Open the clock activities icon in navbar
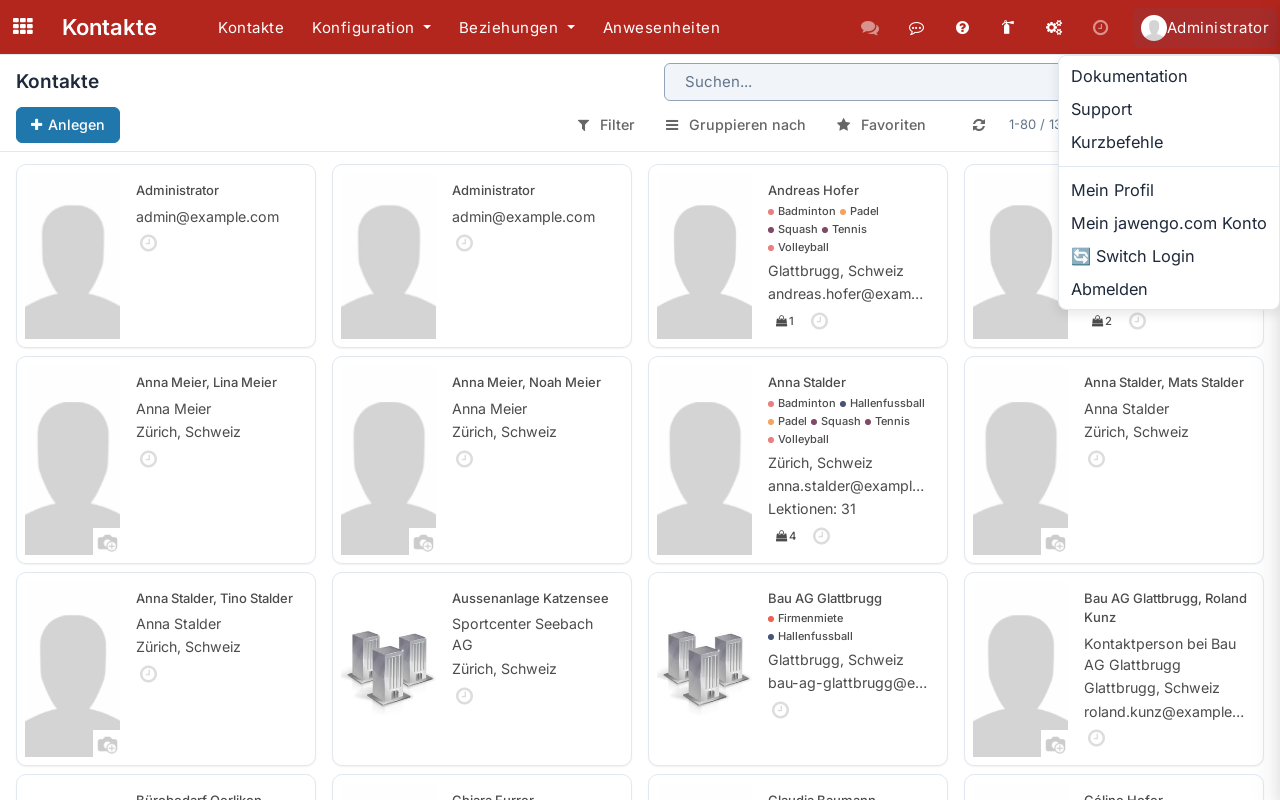Image resolution: width=1280 pixels, height=800 pixels. [1100, 28]
